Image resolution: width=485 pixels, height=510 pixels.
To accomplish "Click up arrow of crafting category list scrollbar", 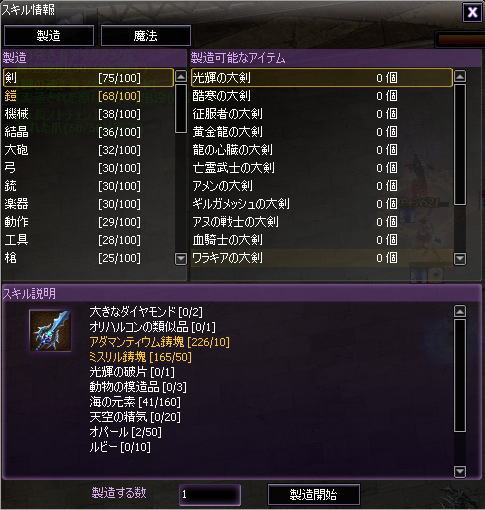I will tap(181, 77).
